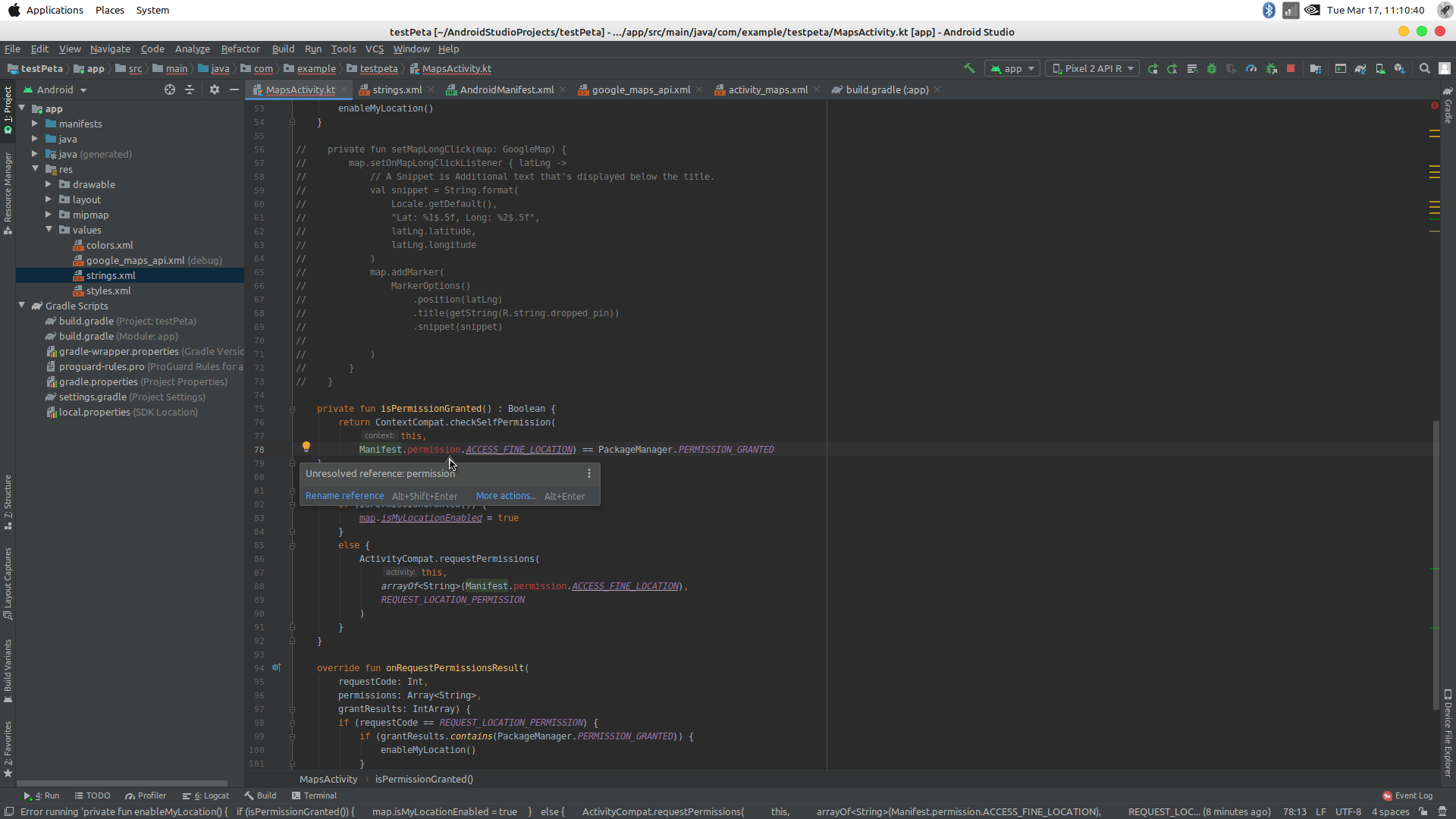Screen dimensions: 1456x819
Task: Toggle the Terminal tool window
Action: click(x=314, y=795)
